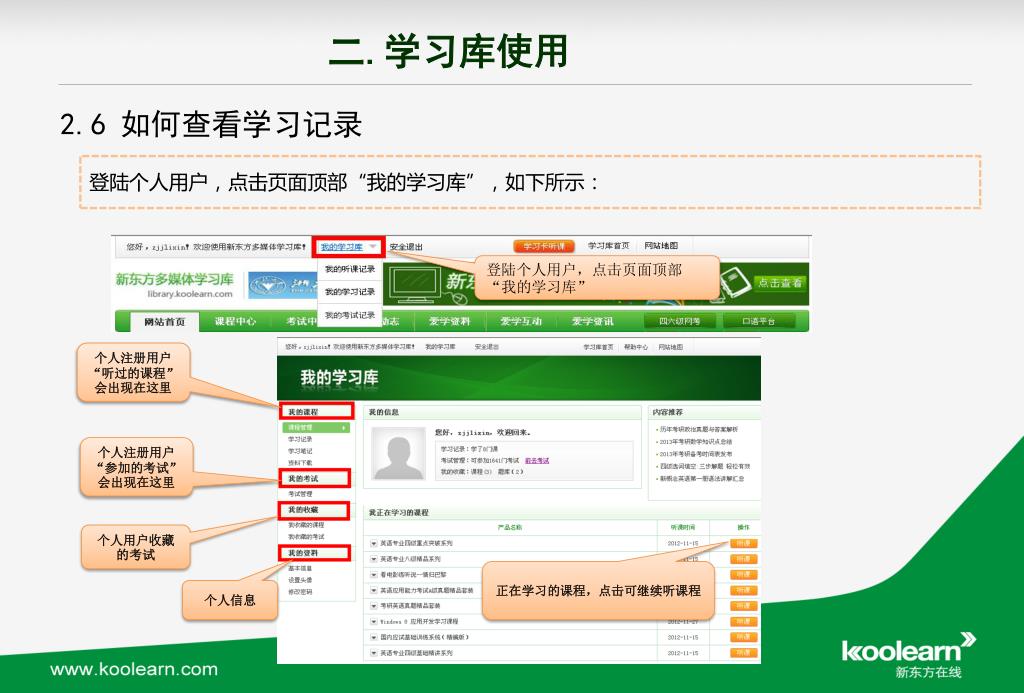The image size is (1024, 693).
Task: Click the www.koolearn.com footer text
Action: coord(134,669)
